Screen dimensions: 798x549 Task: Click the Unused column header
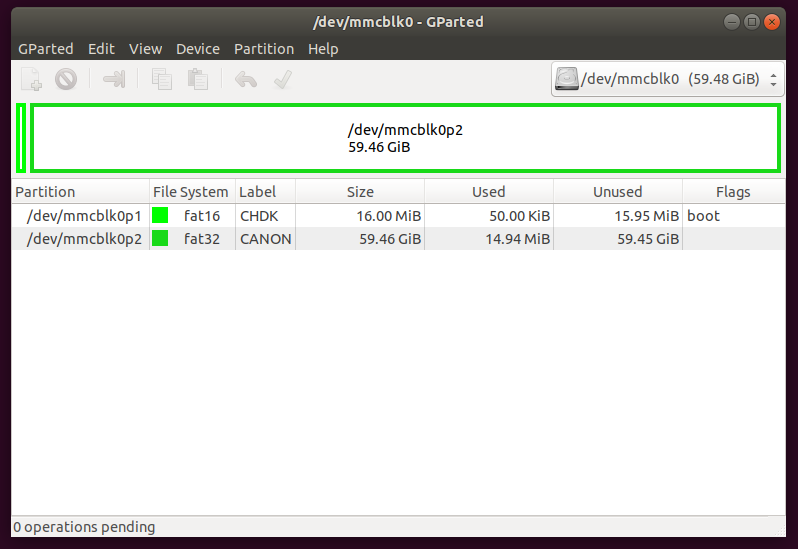tap(617, 192)
